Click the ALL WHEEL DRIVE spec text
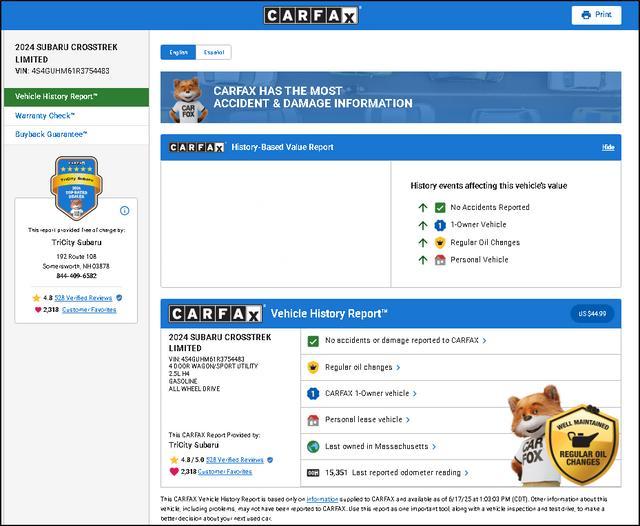The image size is (640, 526). (194, 389)
